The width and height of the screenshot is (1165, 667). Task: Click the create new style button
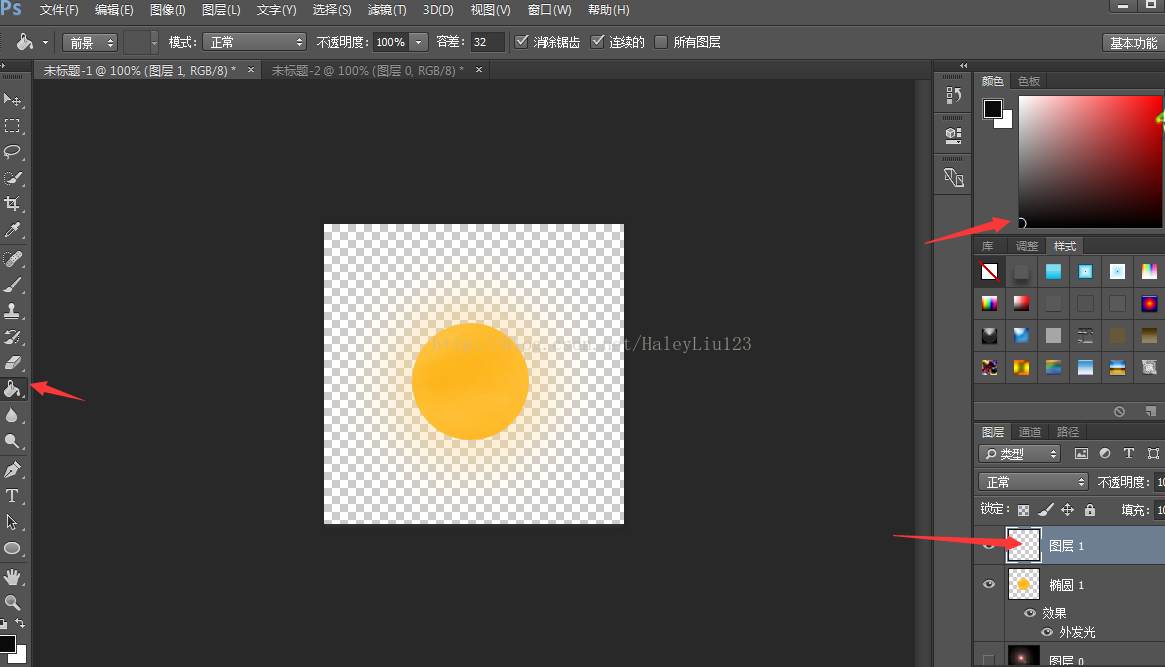1150,411
